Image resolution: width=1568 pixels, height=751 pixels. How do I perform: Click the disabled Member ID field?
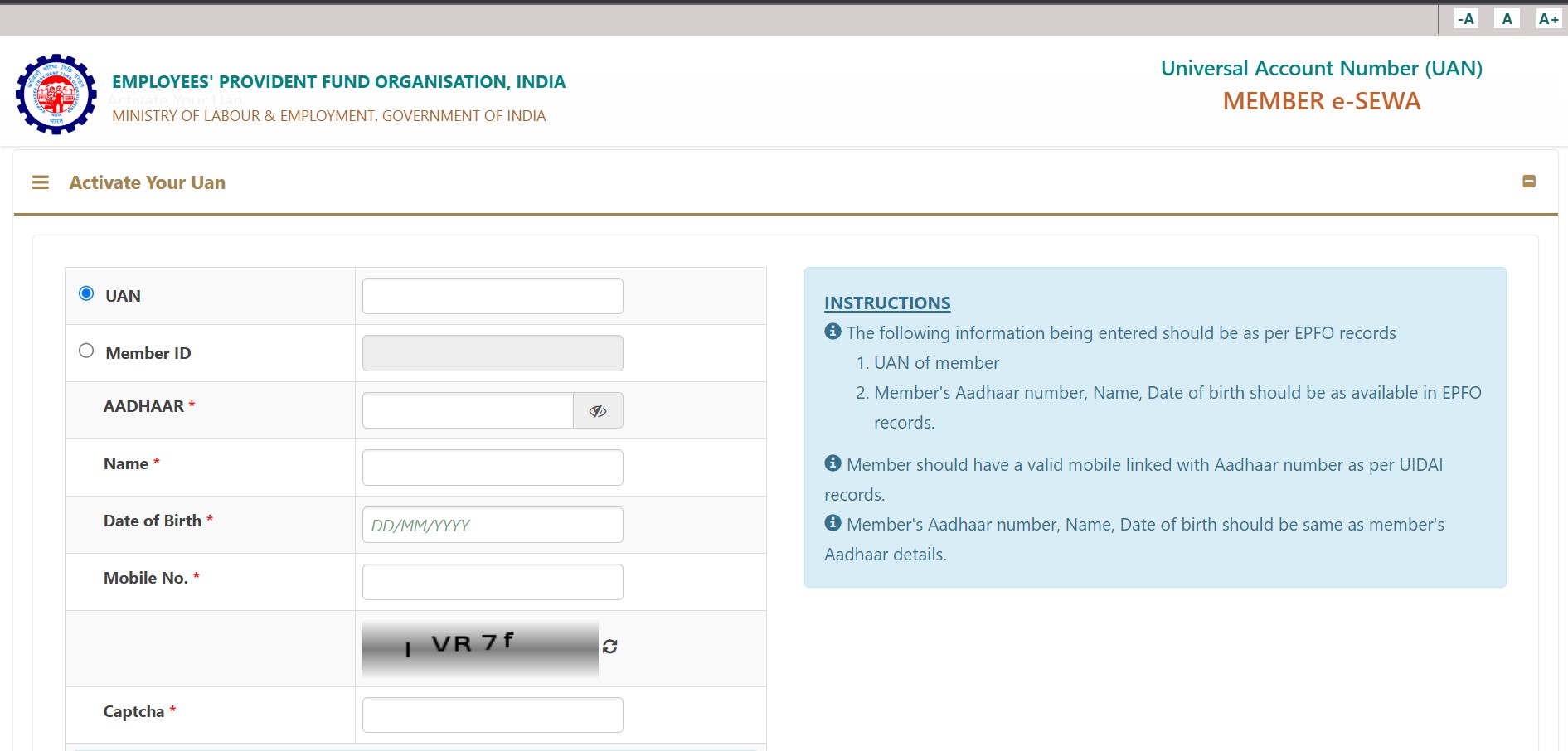click(493, 353)
